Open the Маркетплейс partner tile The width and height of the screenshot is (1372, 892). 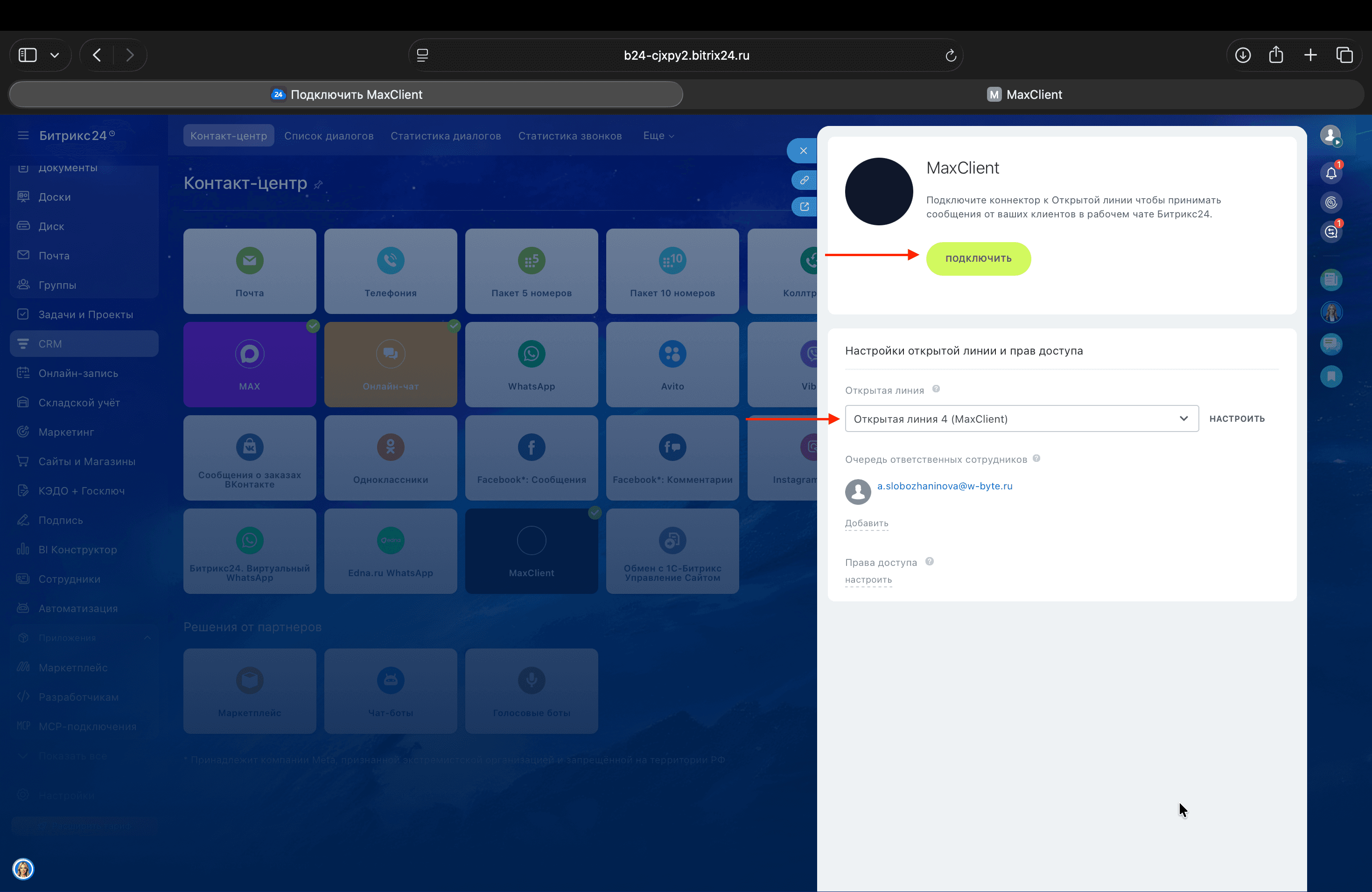tap(250, 691)
